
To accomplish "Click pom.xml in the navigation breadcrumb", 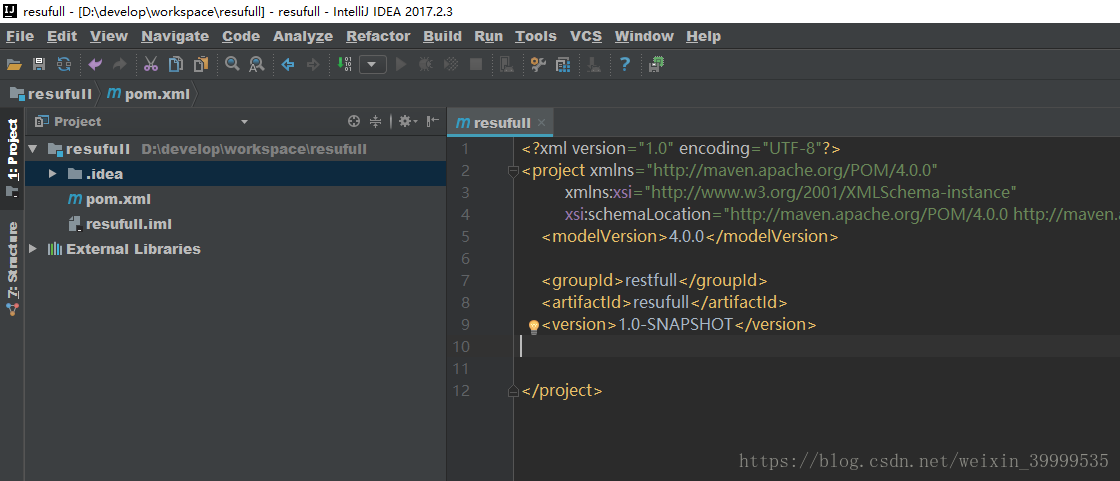I will pos(148,94).
